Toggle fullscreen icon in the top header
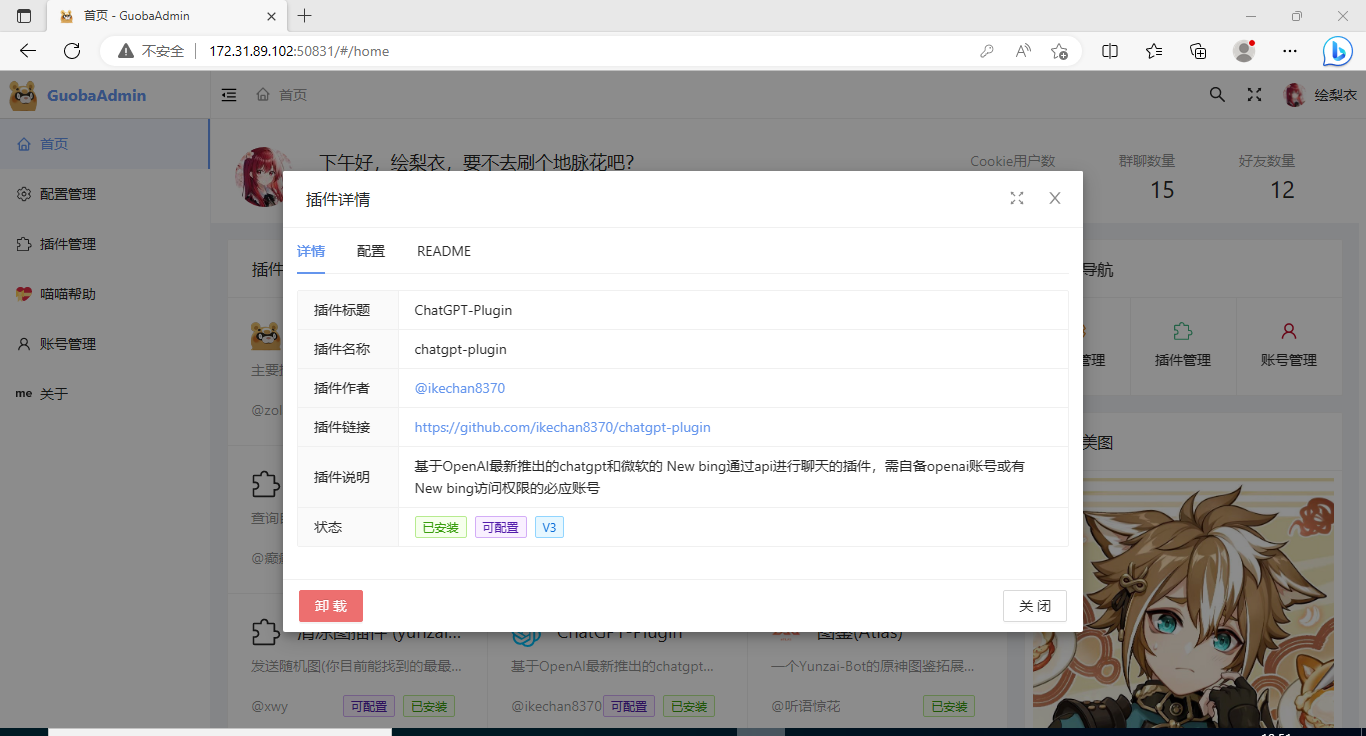Image resolution: width=1366 pixels, height=736 pixels. click(1254, 95)
